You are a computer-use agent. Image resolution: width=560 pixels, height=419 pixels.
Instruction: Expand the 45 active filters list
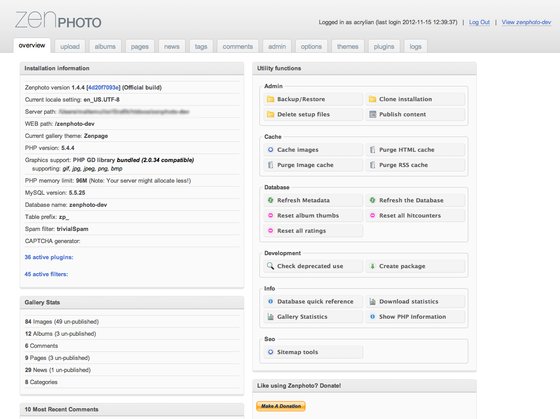(46, 274)
